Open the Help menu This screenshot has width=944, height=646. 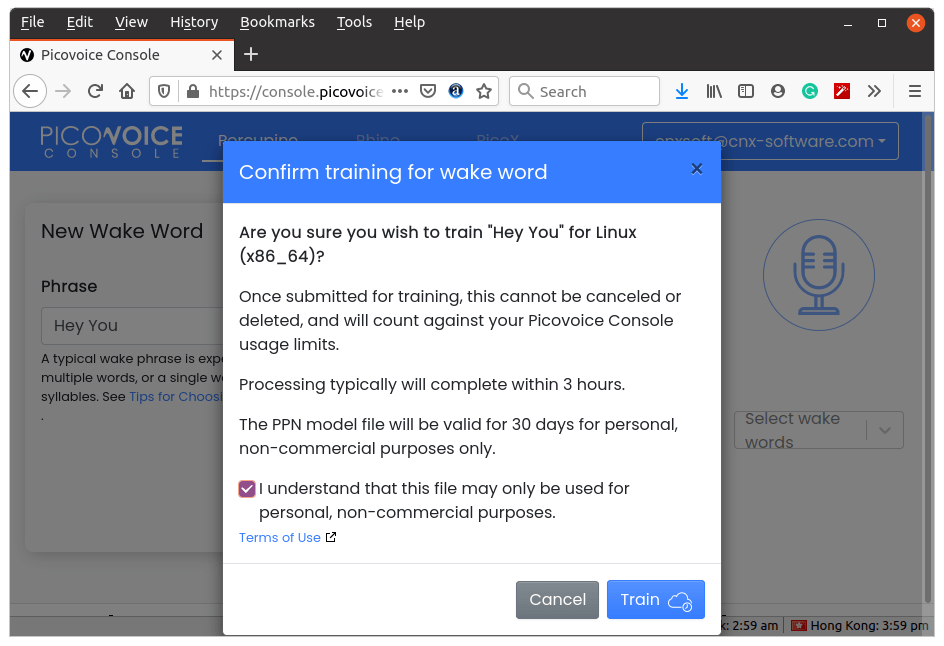tap(409, 22)
